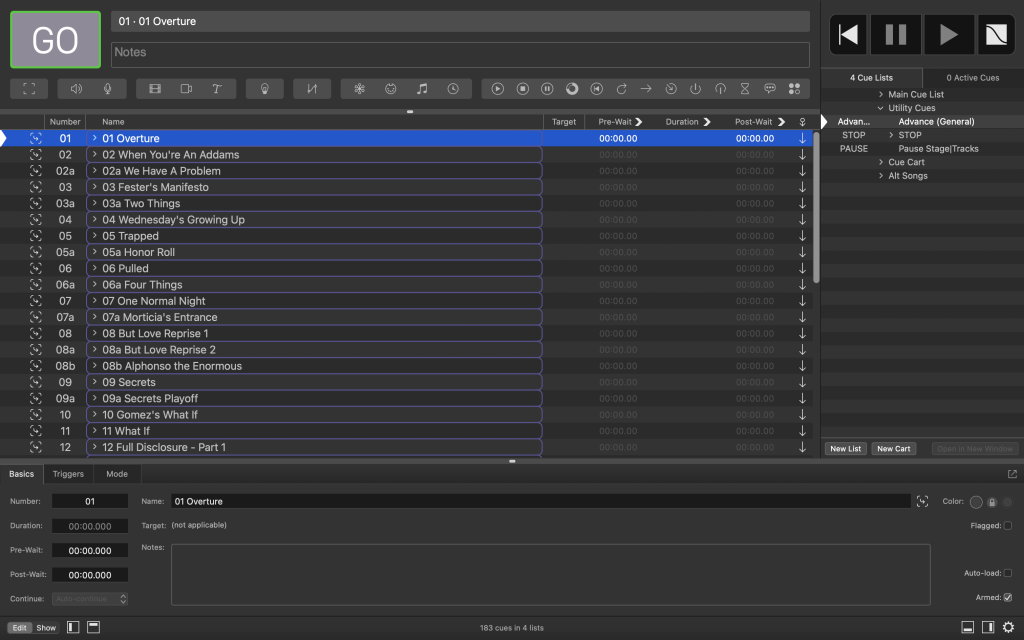Expand the 05 Trapped group cue

click(x=95, y=236)
